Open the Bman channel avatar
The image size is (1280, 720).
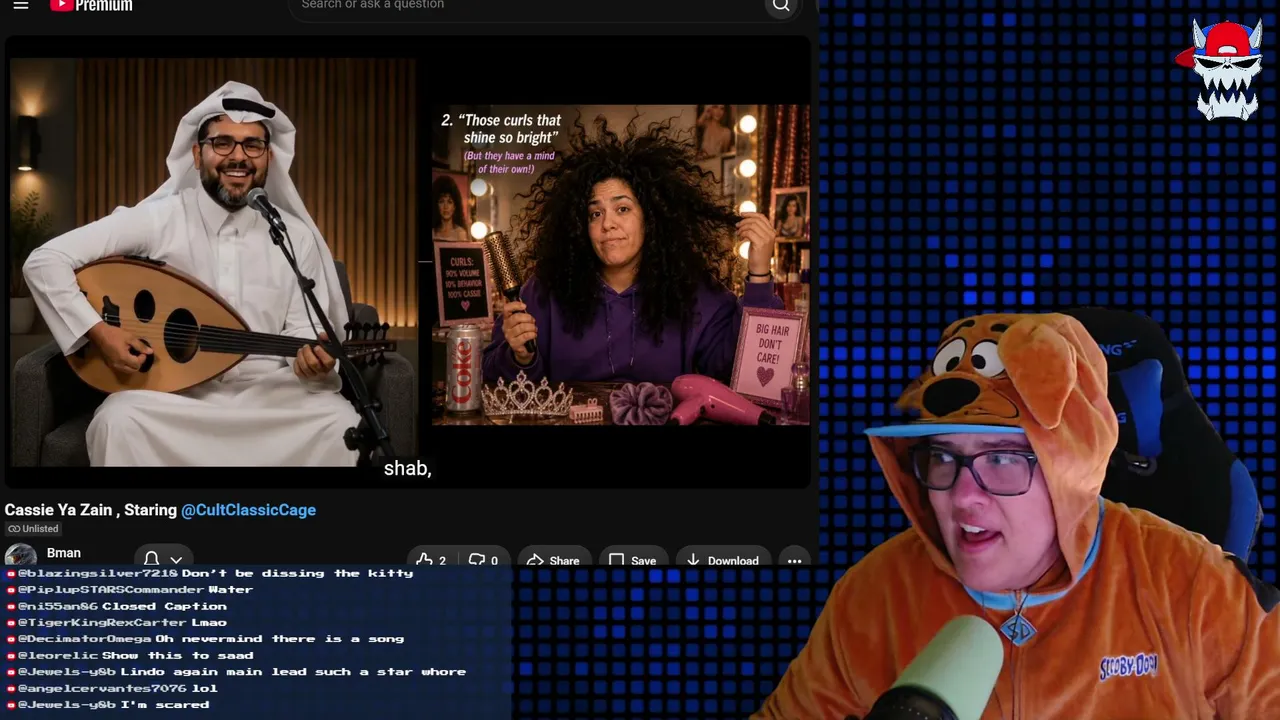[20, 555]
